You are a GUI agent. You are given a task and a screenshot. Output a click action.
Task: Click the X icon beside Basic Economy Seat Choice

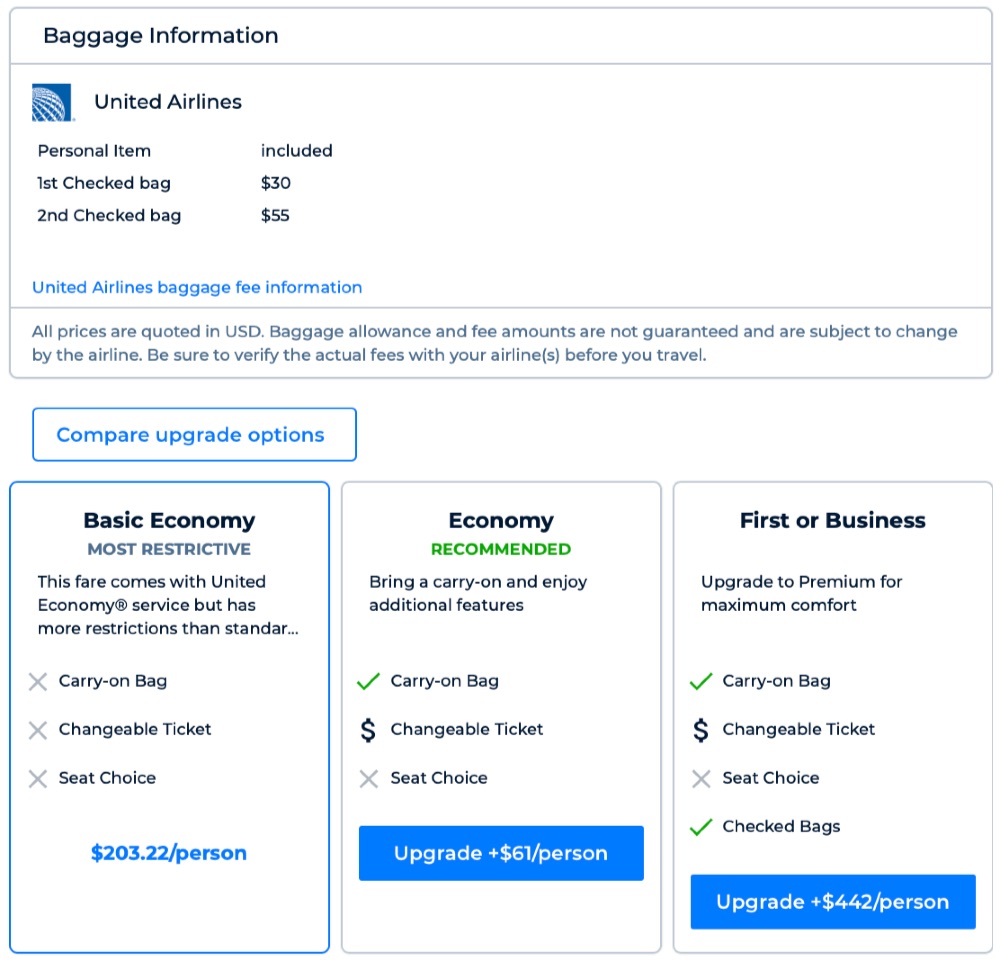[38, 779]
